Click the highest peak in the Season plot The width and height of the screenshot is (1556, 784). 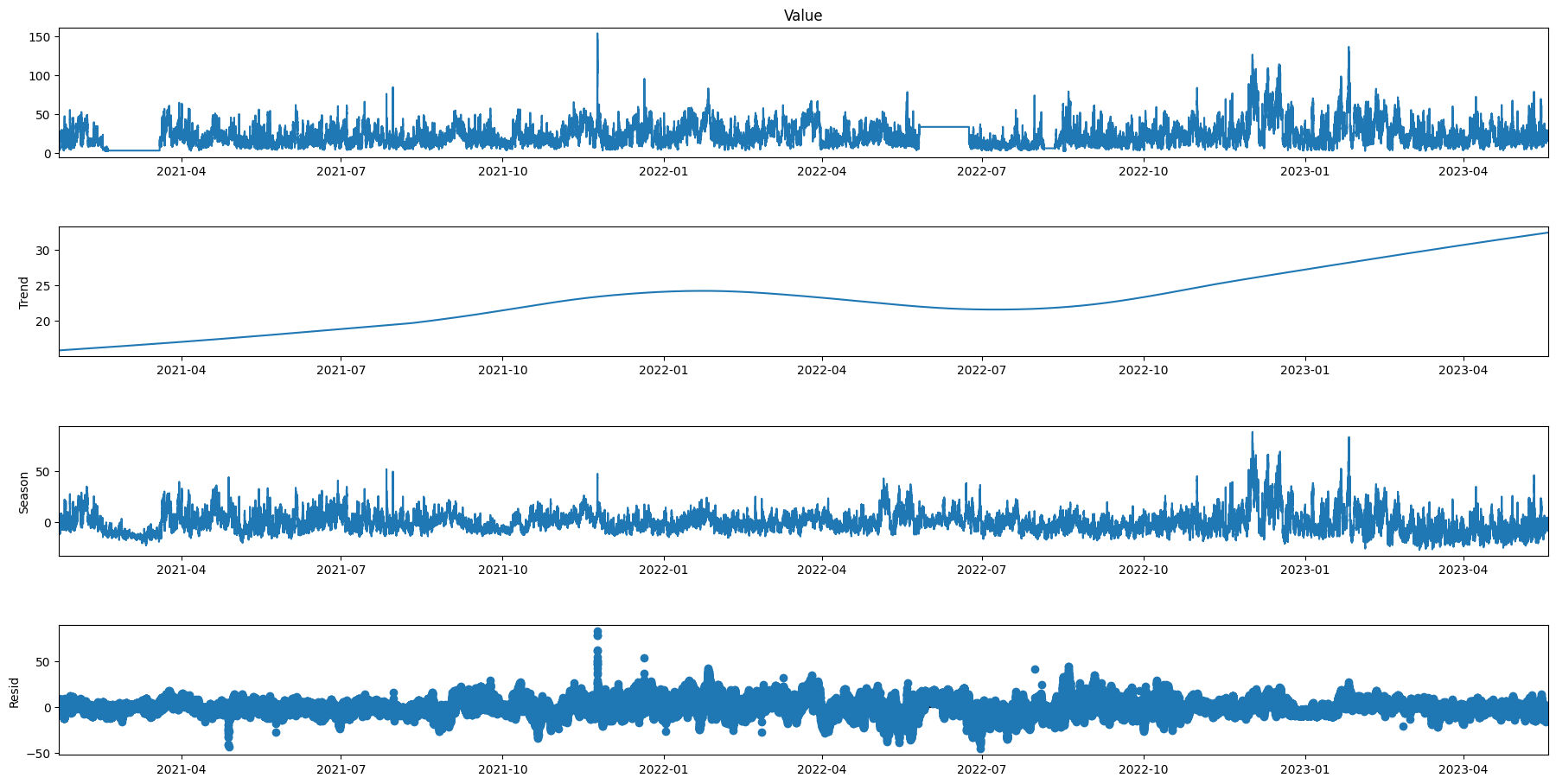[x=1252, y=434]
